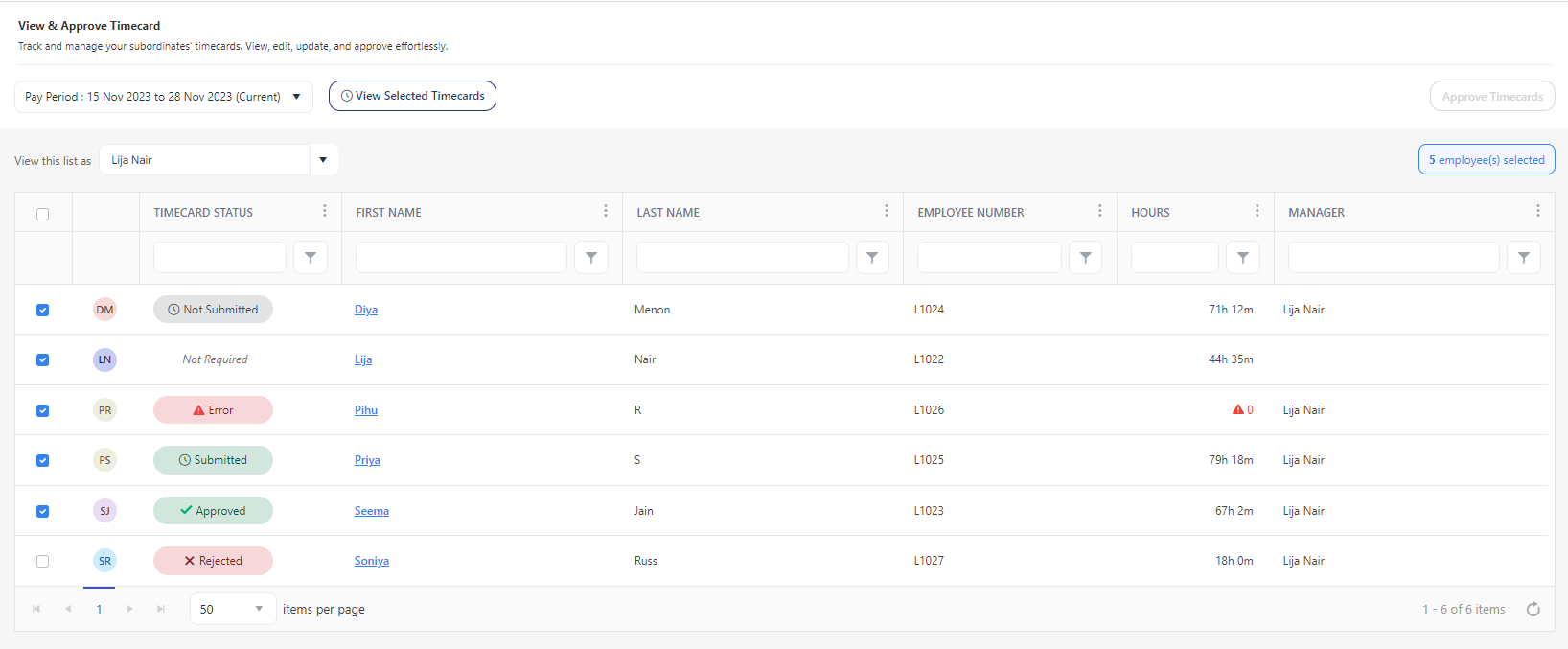Toggle the select-all checkbox in header
Viewport: 1568px width, 649px height.
(42, 214)
